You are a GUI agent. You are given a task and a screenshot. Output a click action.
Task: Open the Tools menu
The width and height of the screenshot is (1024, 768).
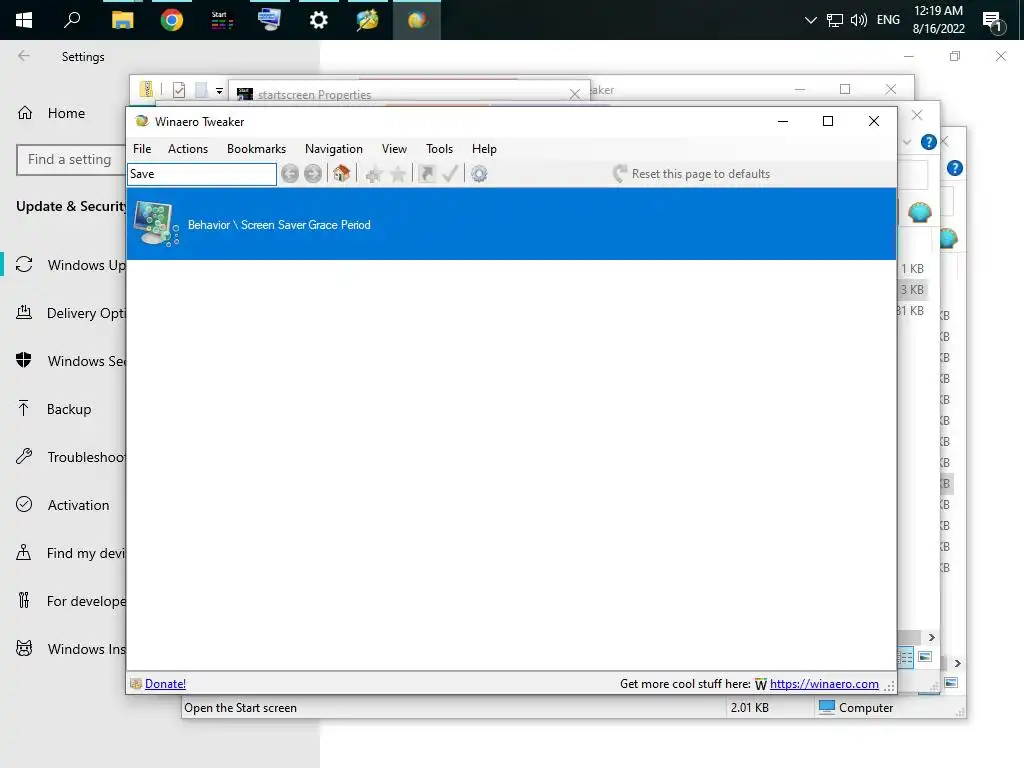pos(440,149)
